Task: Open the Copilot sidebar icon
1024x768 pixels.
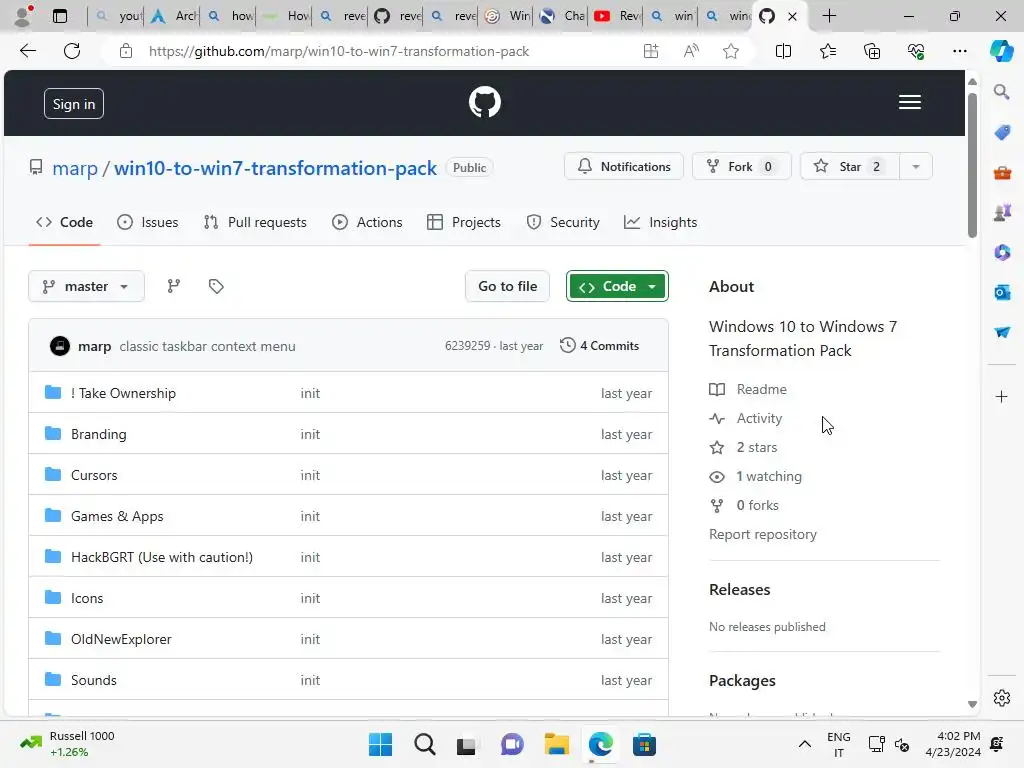Action: (x=1001, y=51)
